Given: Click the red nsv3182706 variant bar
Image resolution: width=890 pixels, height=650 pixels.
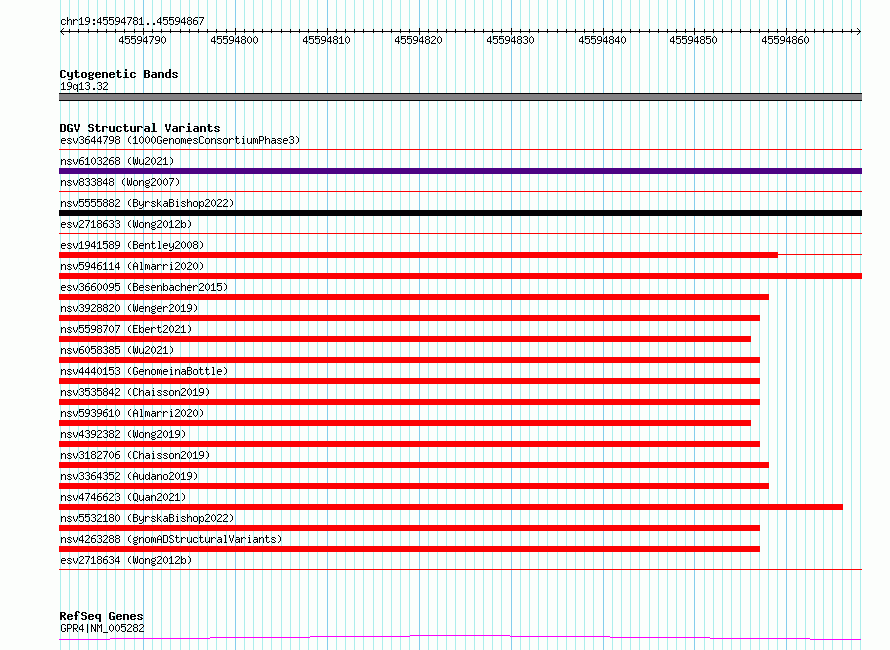Looking at the screenshot, I should pos(414,465).
